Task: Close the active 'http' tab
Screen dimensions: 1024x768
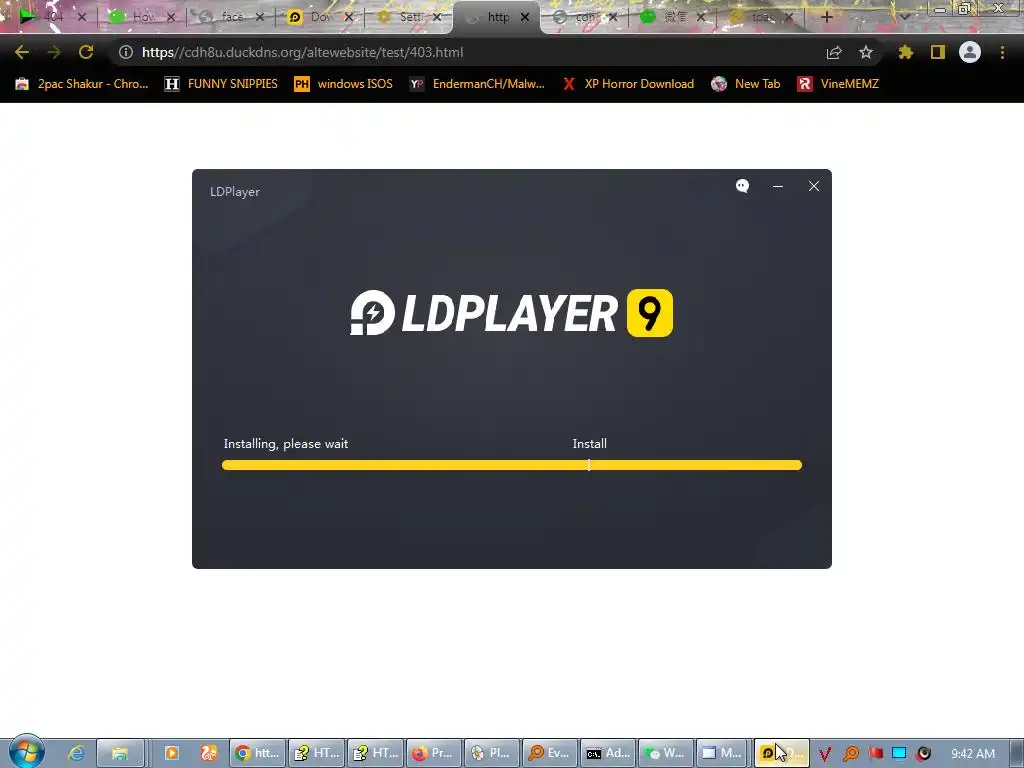Action: tap(524, 17)
